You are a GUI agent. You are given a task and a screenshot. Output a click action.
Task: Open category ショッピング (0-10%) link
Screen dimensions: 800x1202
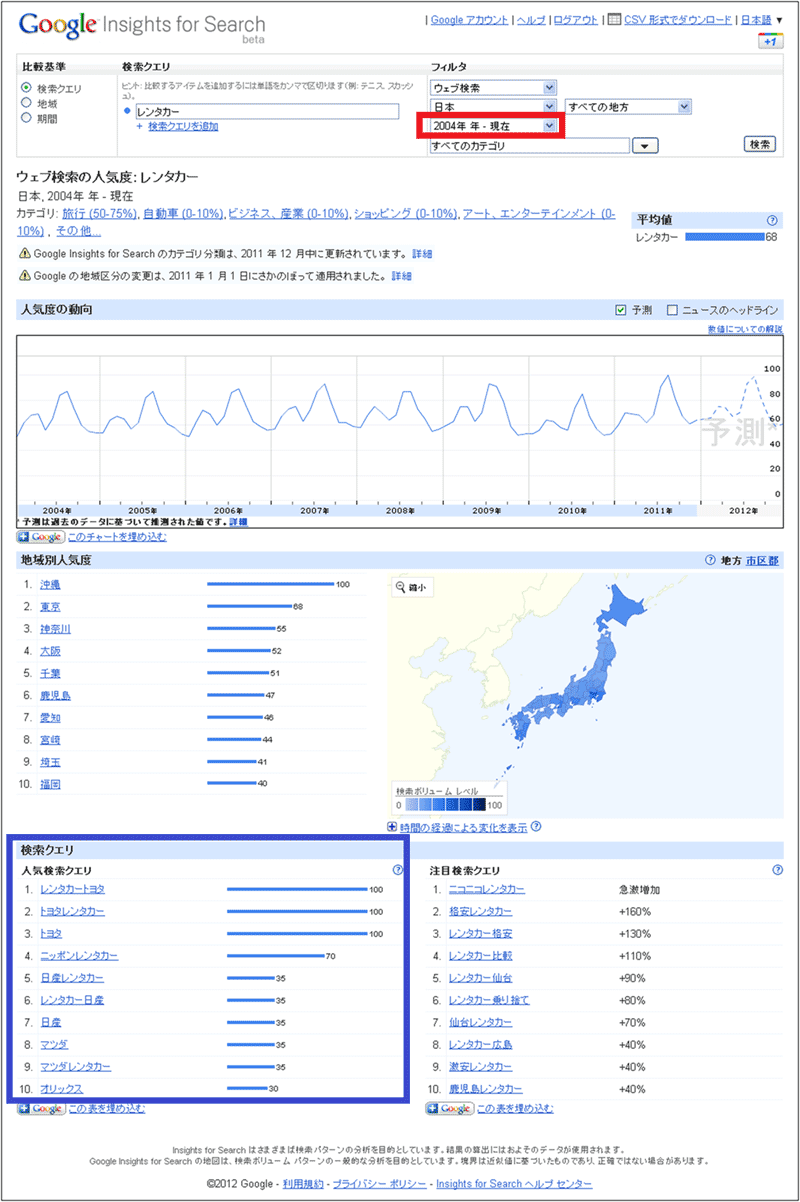coord(406,214)
